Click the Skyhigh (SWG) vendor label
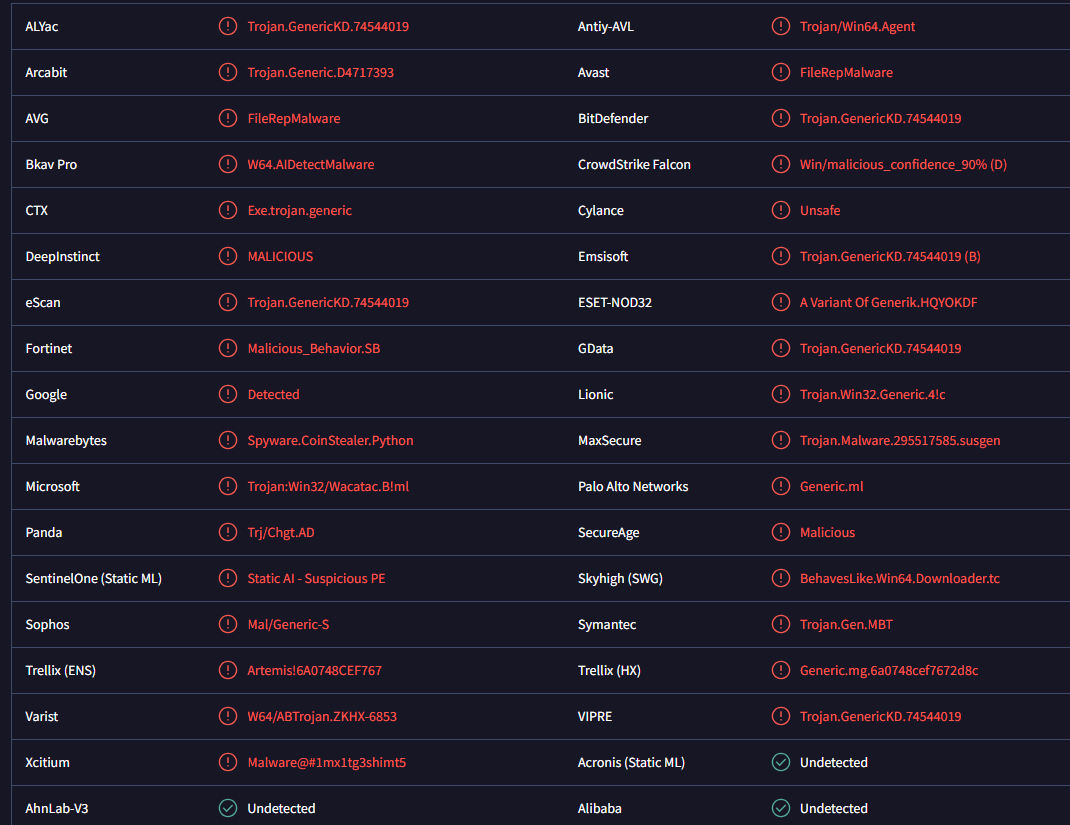This screenshot has height=825, width=1070. (x=620, y=579)
